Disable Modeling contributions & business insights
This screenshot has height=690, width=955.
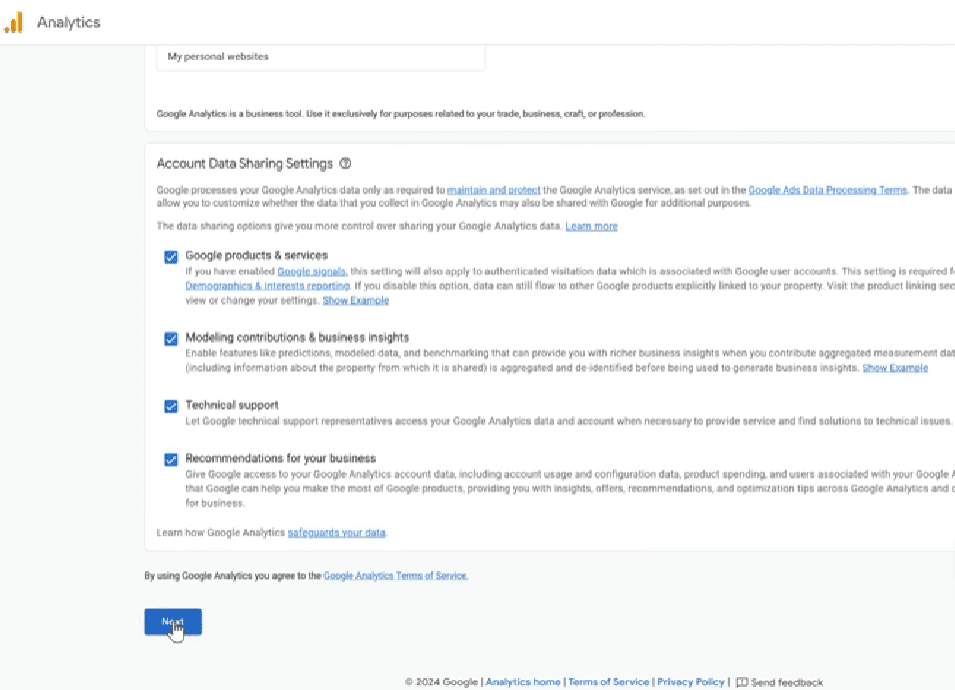(x=171, y=338)
